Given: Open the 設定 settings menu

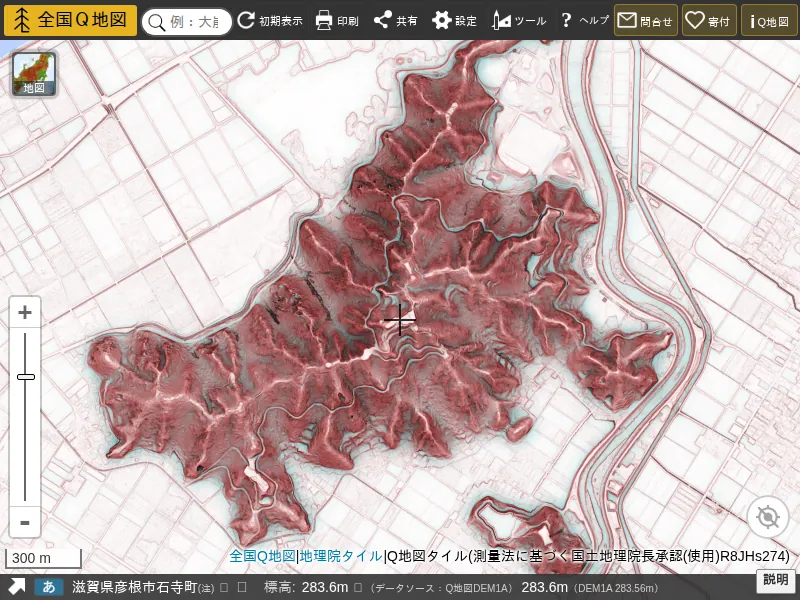Looking at the screenshot, I should pyautogui.click(x=454, y=20).
